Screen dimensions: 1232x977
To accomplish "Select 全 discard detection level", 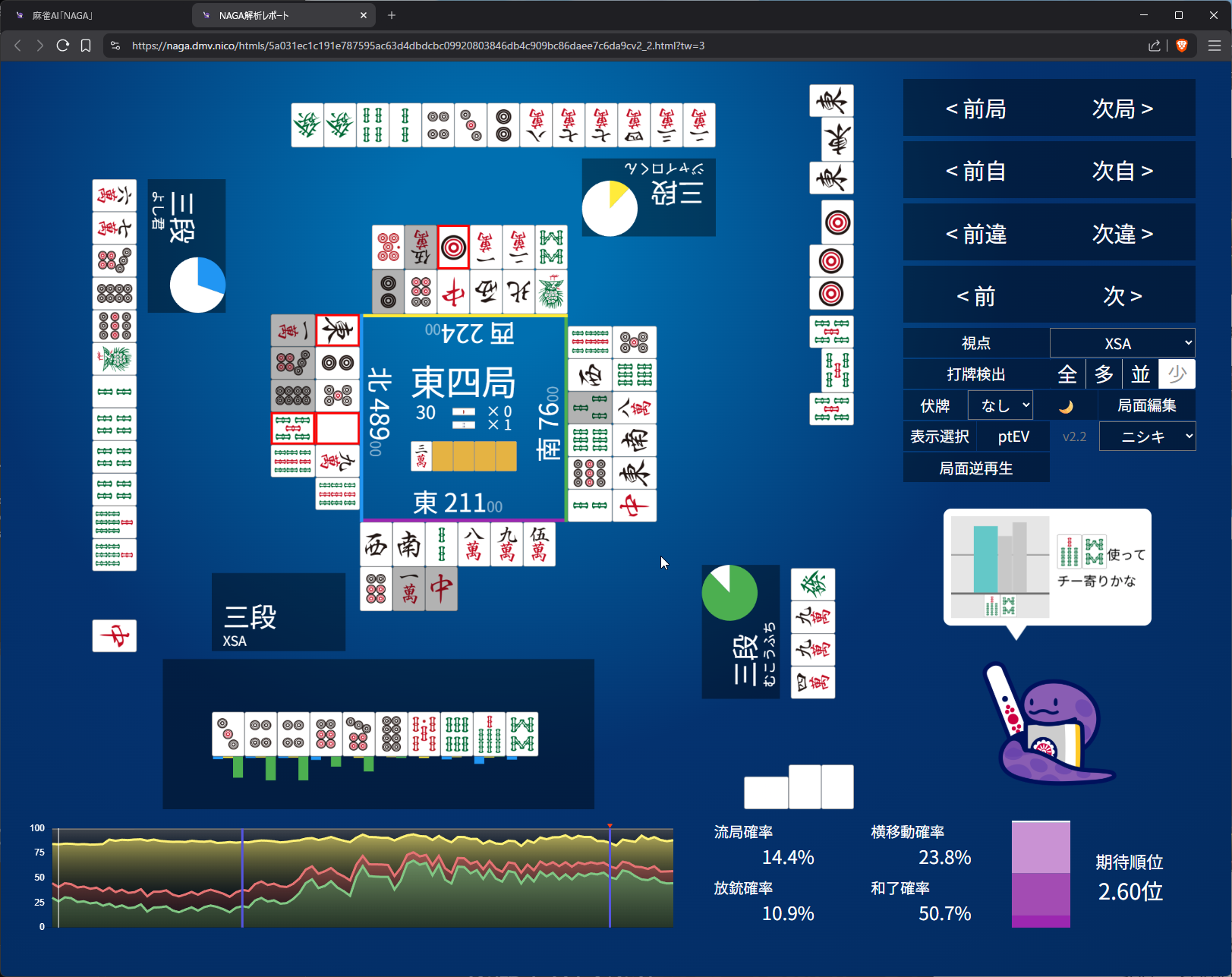I will pyautogui.click(x=1067, y=374).
